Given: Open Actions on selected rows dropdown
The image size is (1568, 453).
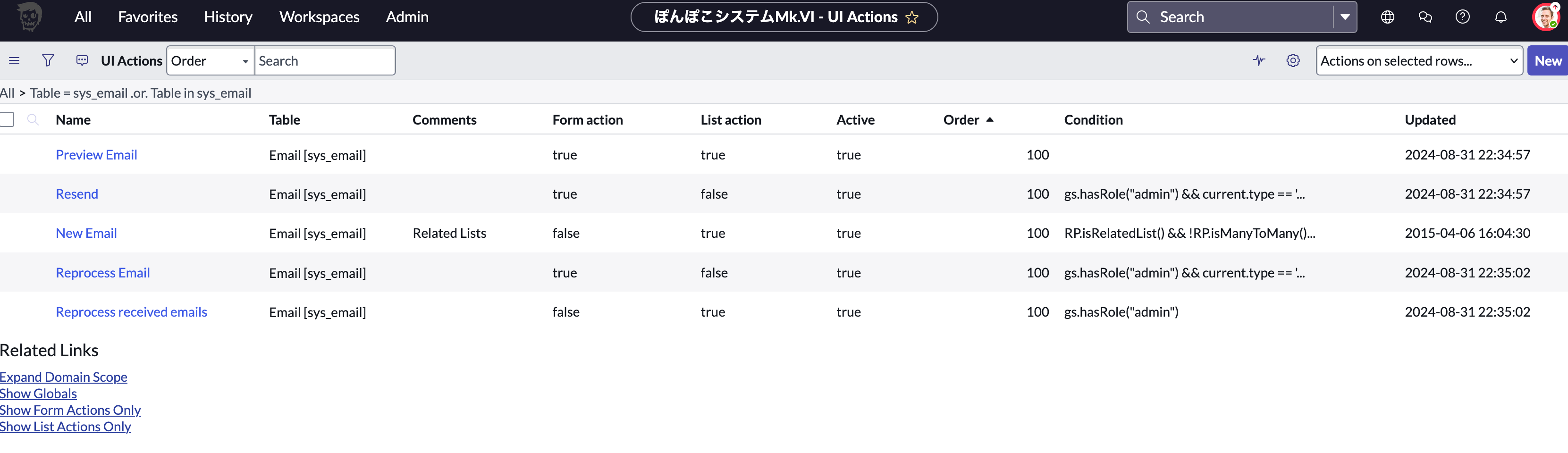Looking at the screenshot, I should pyautogui.click(x=1418, y=61).
